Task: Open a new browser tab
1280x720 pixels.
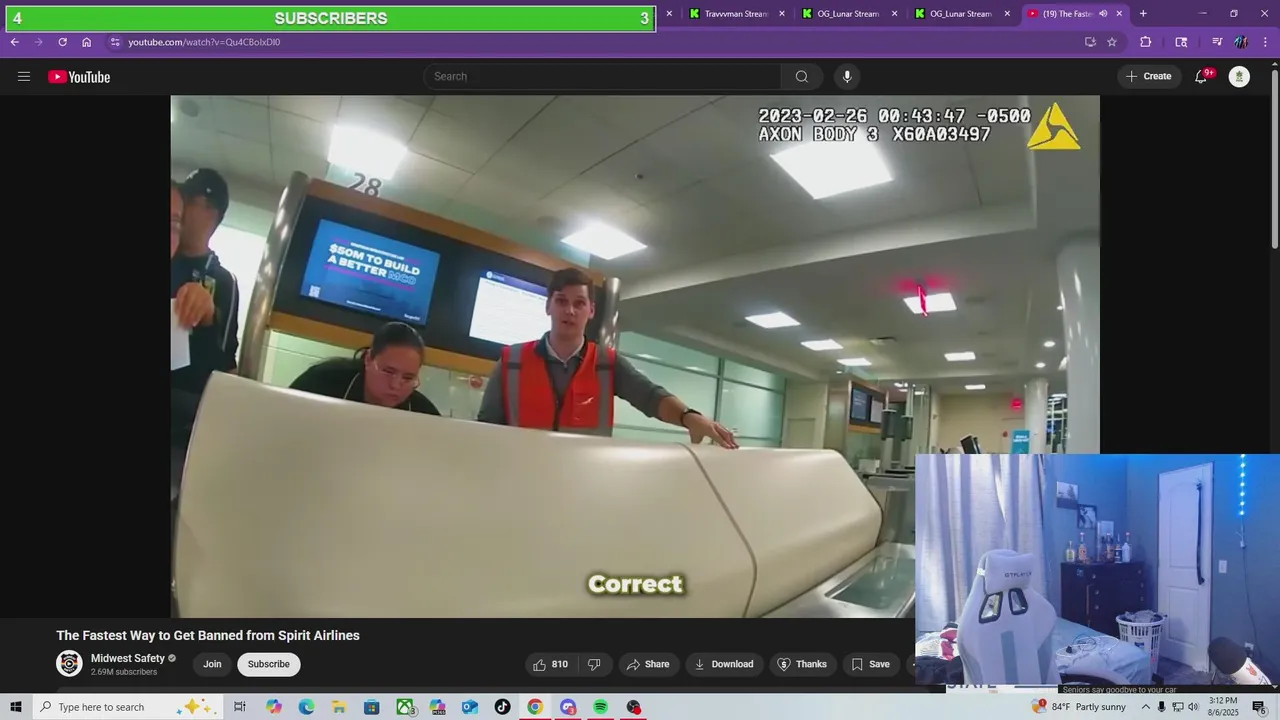Action: 1143,14
